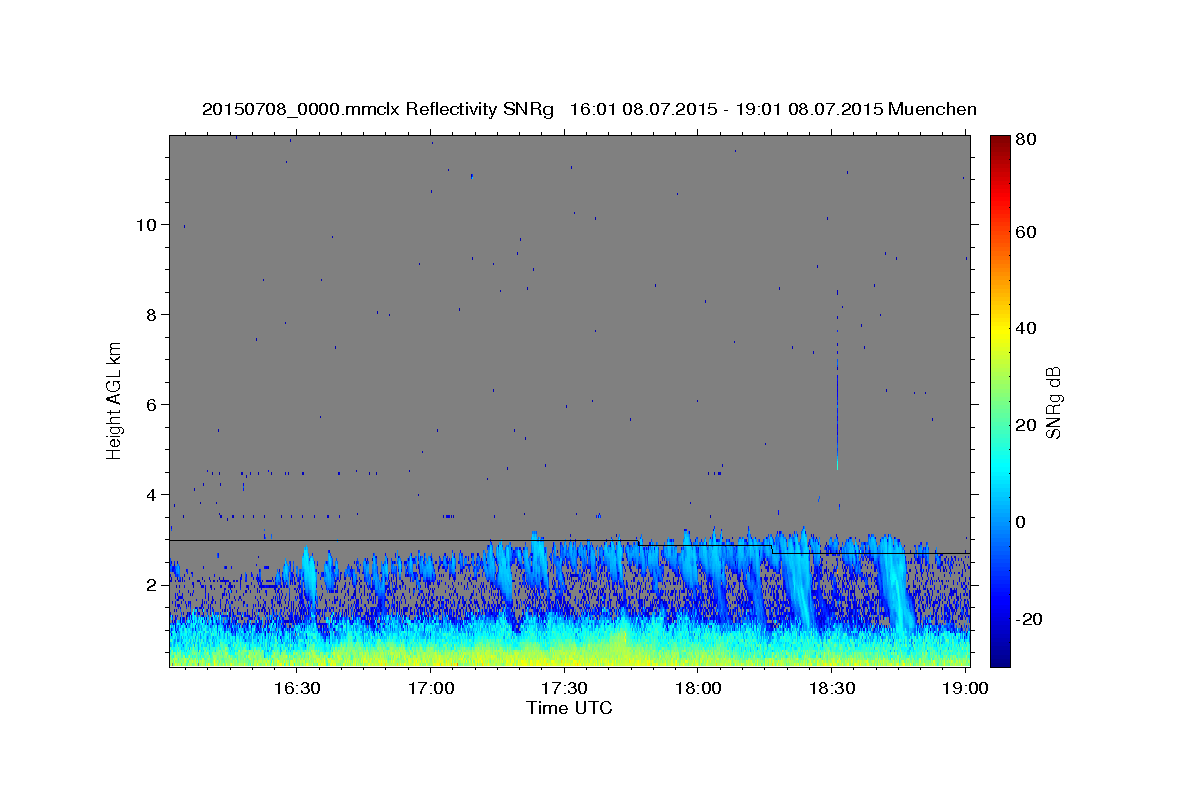This screenshot has width=1200, height=800.
Task: Click the colorbar value 40
Action: tap(1027, 329)
